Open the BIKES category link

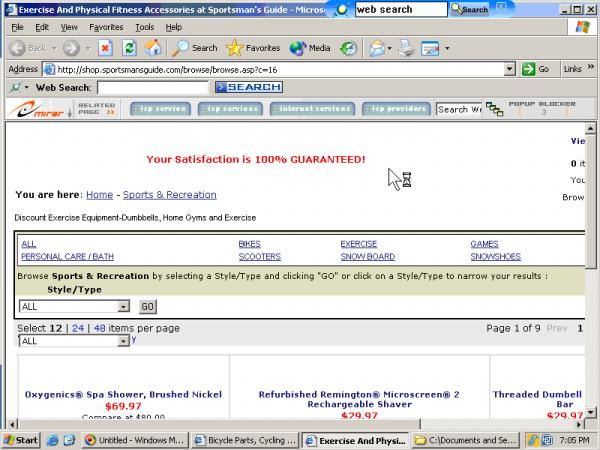click(249, 244)
